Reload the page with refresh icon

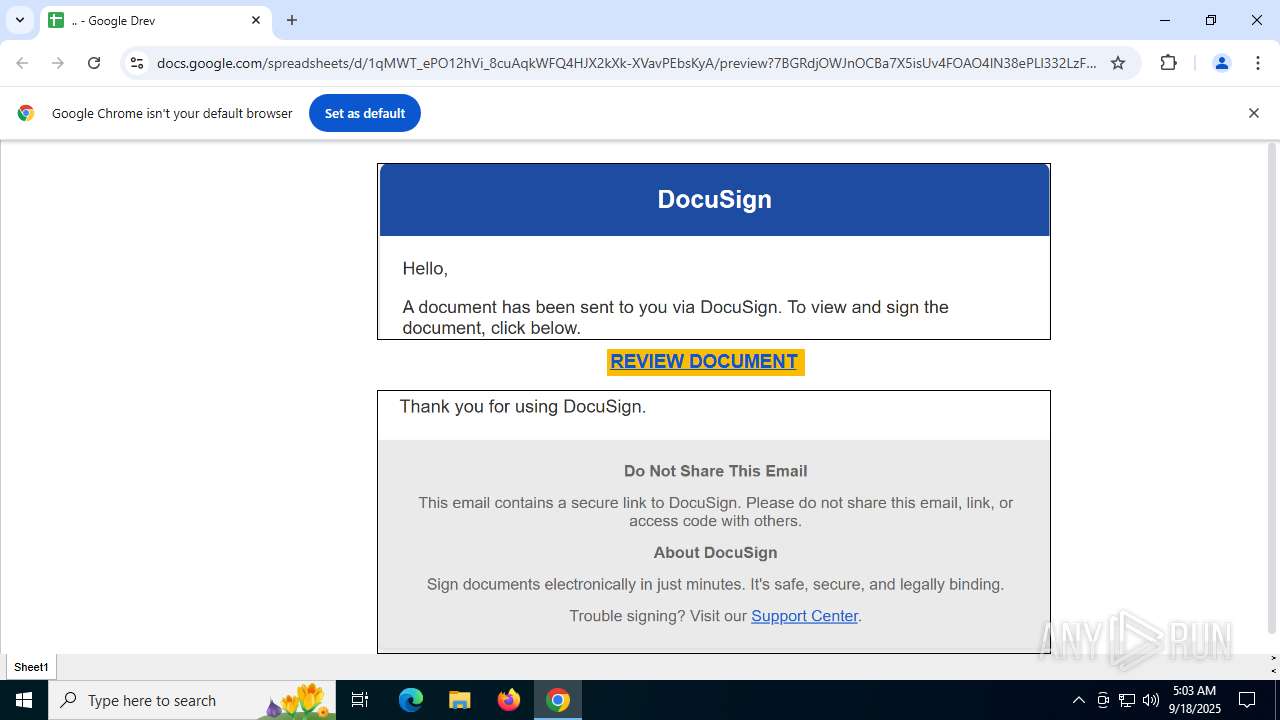94,63
